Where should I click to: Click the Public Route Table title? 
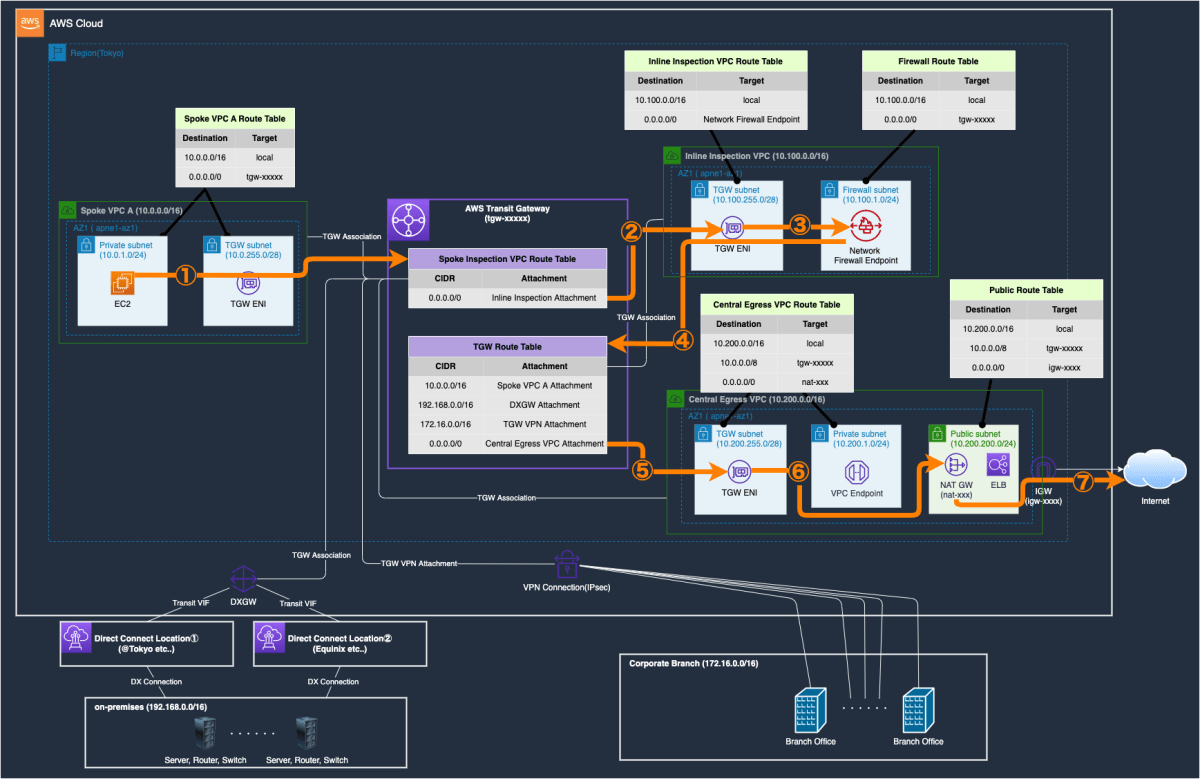(1025, 290)
